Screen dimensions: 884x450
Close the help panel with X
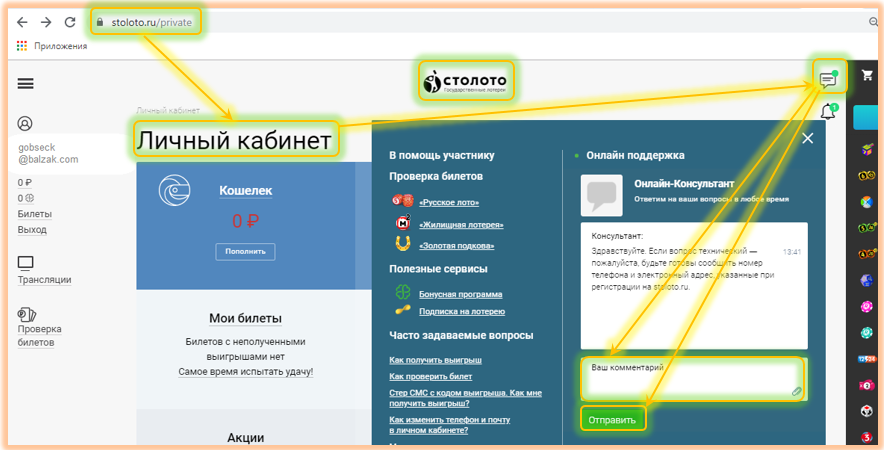point(807,138)
